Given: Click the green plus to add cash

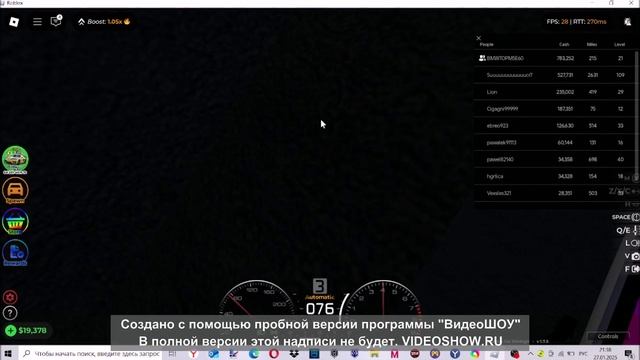Looking at the screenshot, I should (x=11, y=331).
